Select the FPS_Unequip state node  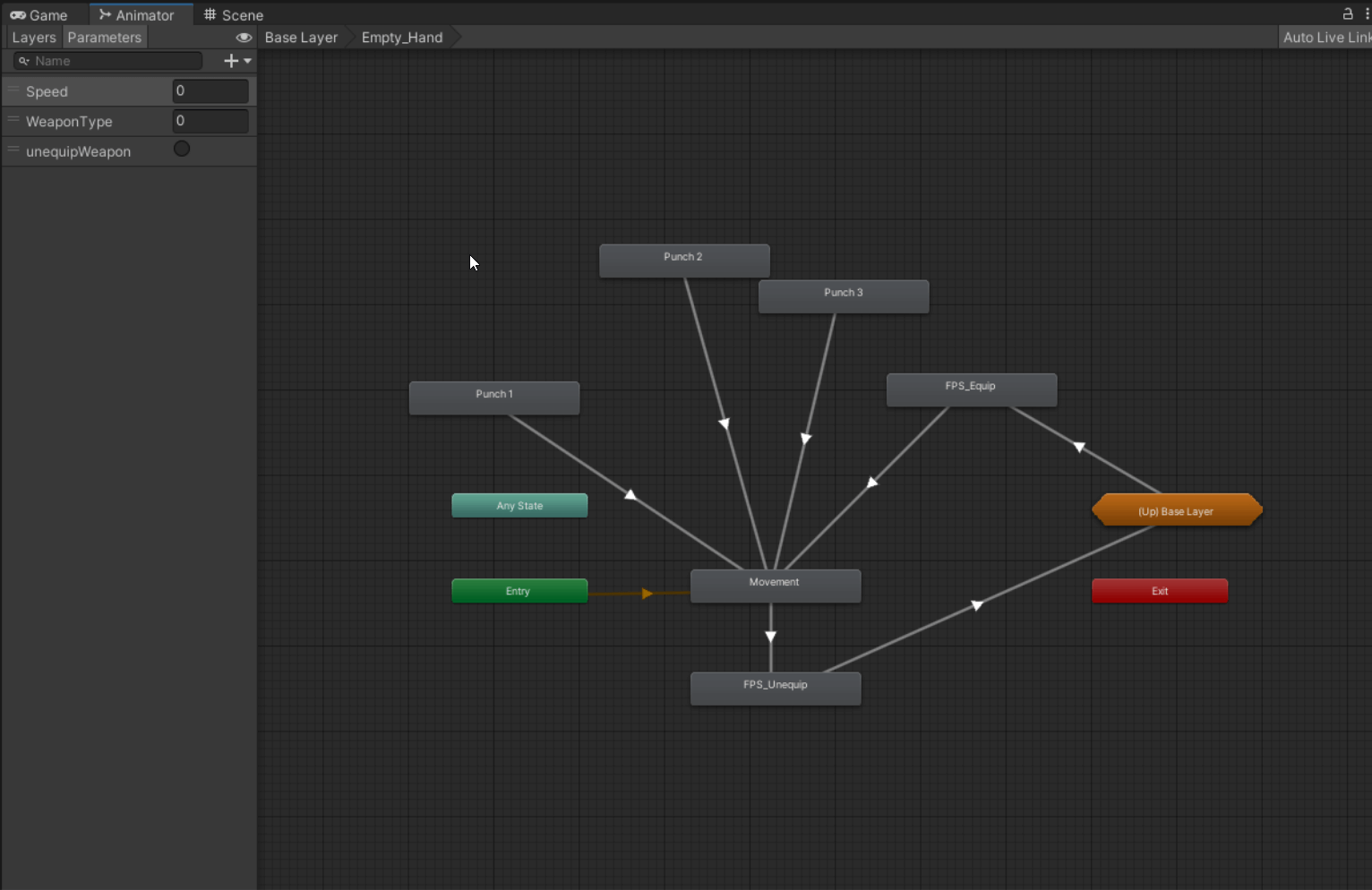point(776,689)
